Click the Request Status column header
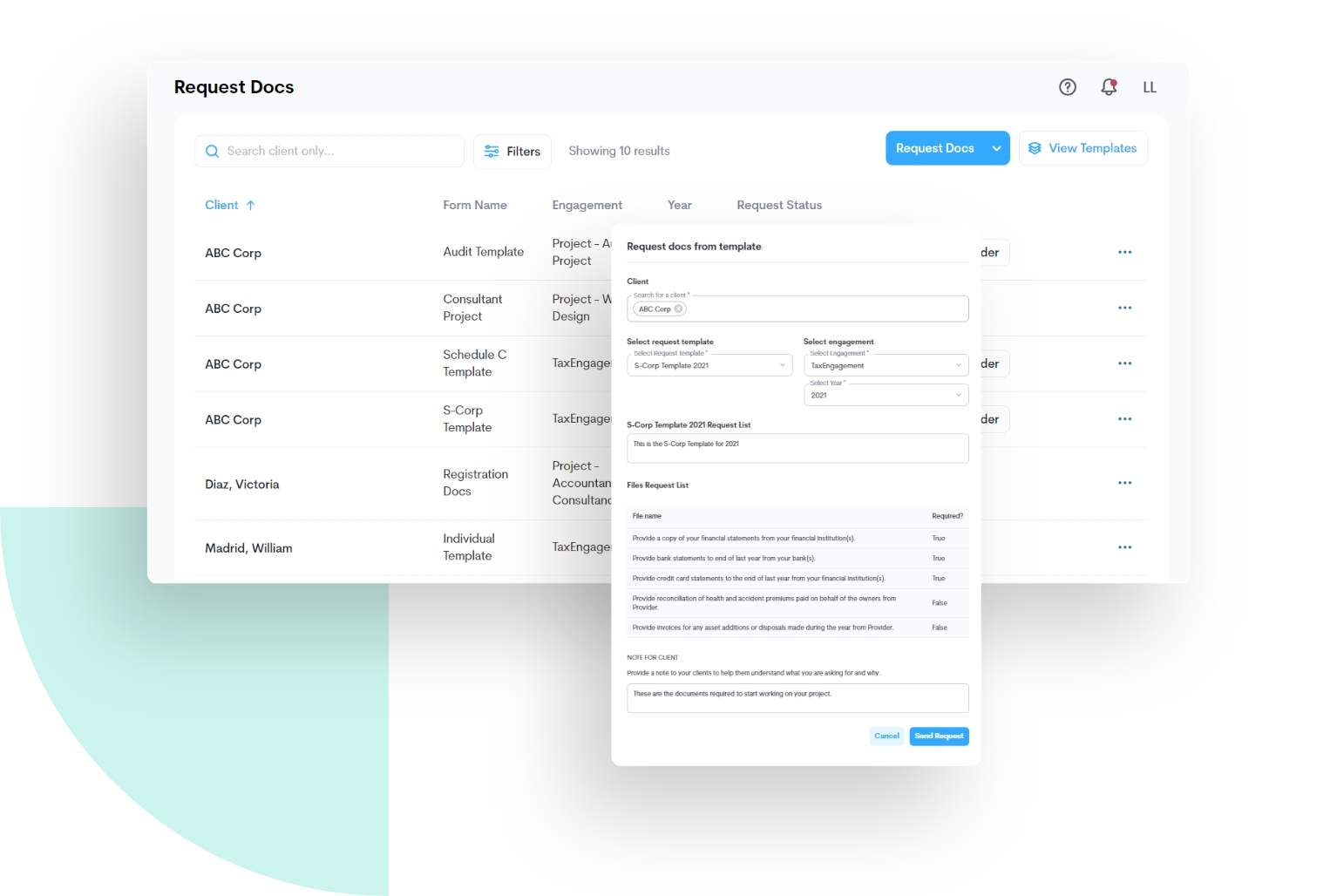Screen dimensions: 1337x896 [778, 206]
